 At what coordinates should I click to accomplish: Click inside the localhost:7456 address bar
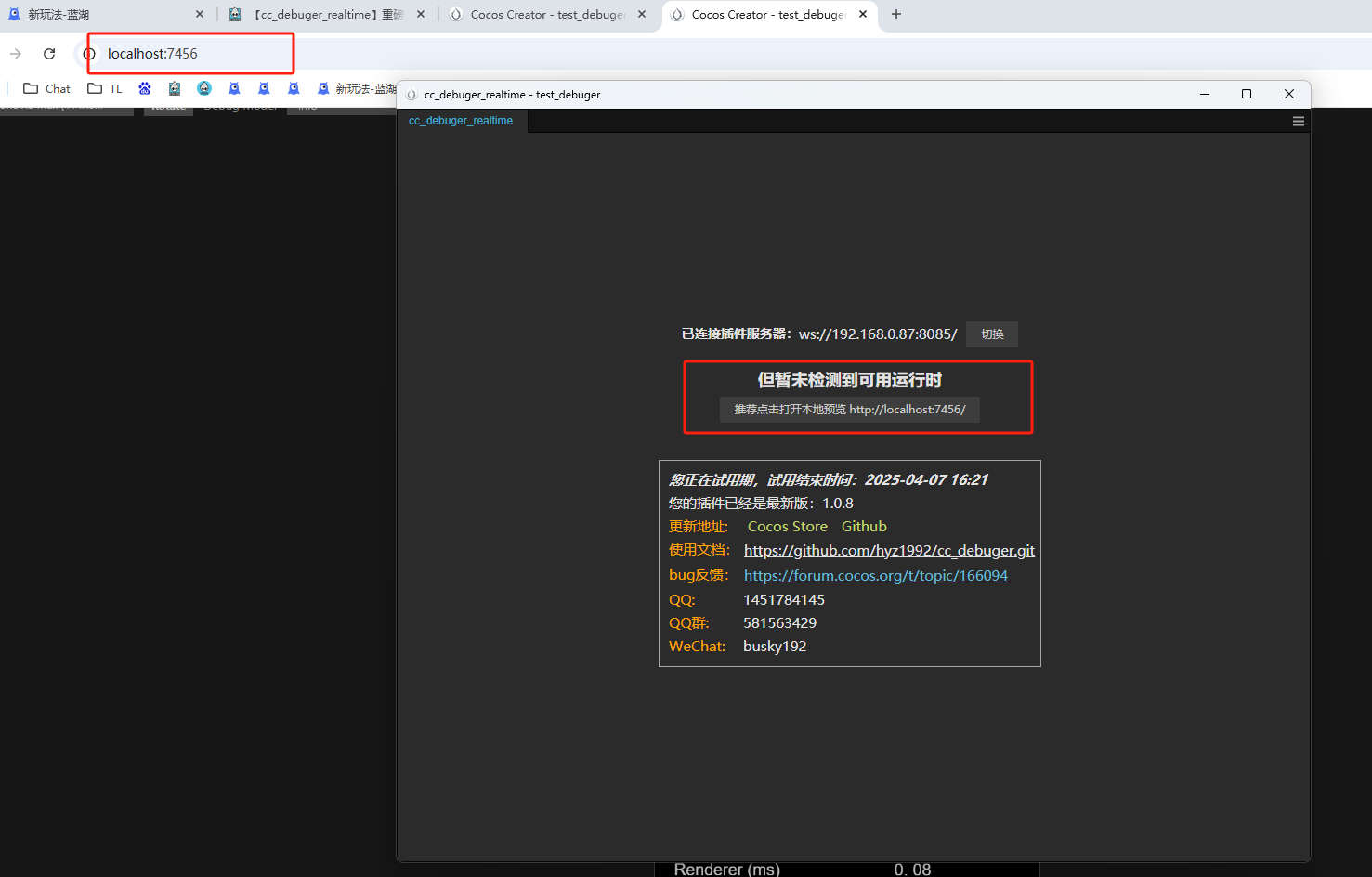tap(186, 53)
